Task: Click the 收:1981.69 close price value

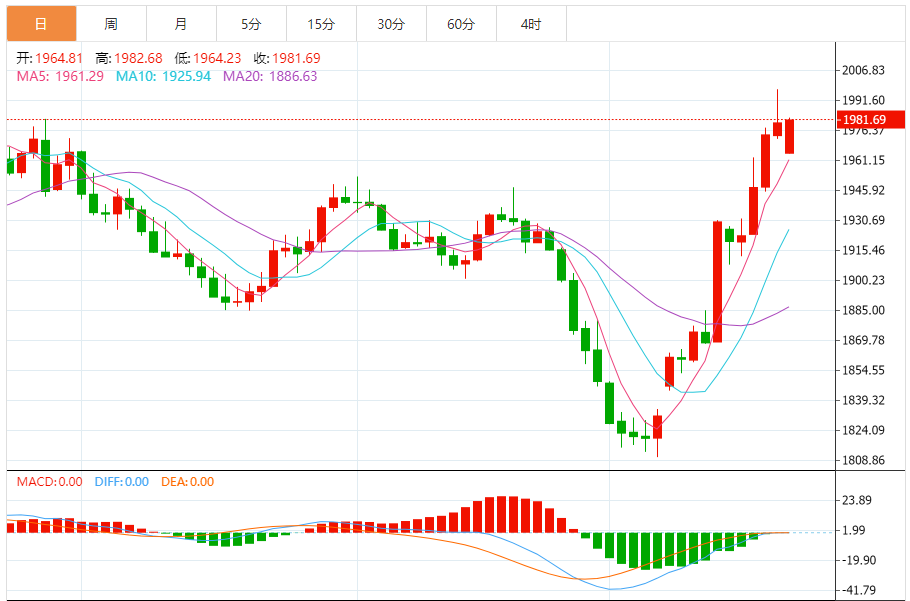Action: [287, 58]
